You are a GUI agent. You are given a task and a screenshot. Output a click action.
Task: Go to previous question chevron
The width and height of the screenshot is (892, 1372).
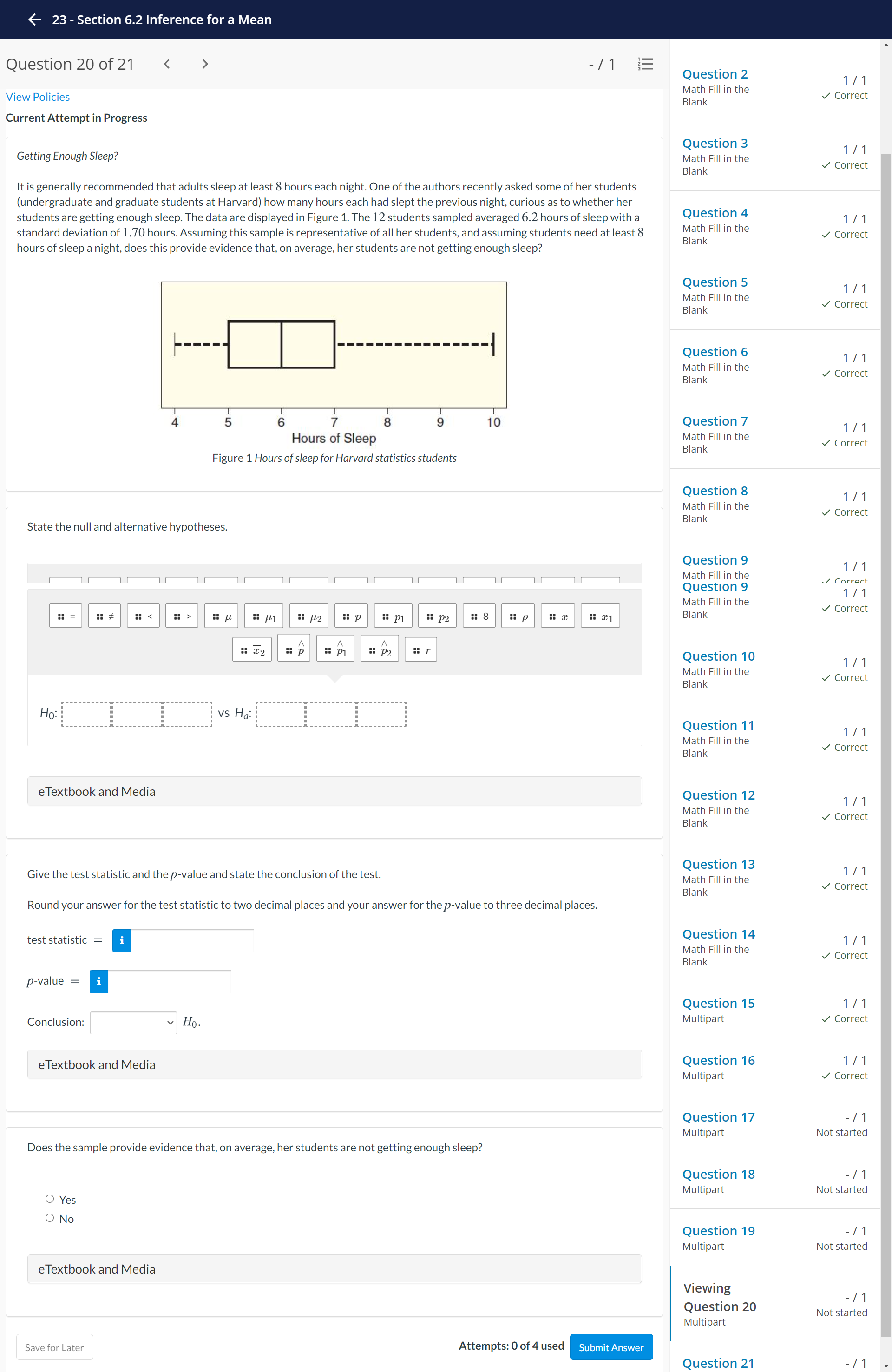click(167, 64)
